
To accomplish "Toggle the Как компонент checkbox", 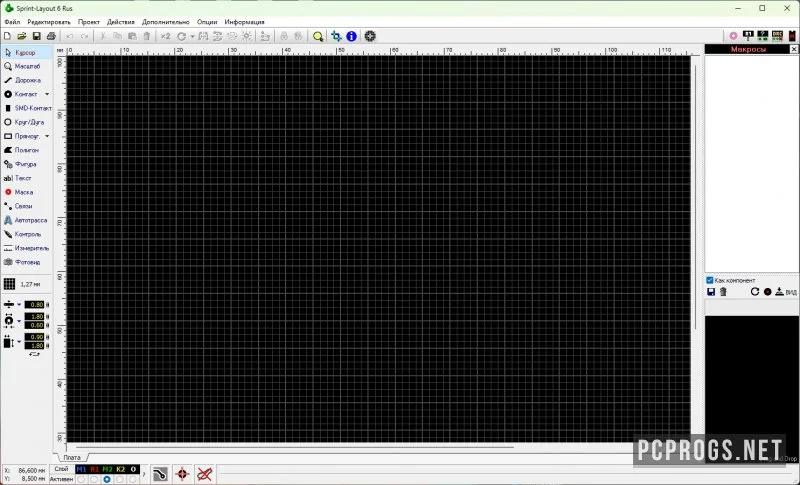I will pos(710,280).
